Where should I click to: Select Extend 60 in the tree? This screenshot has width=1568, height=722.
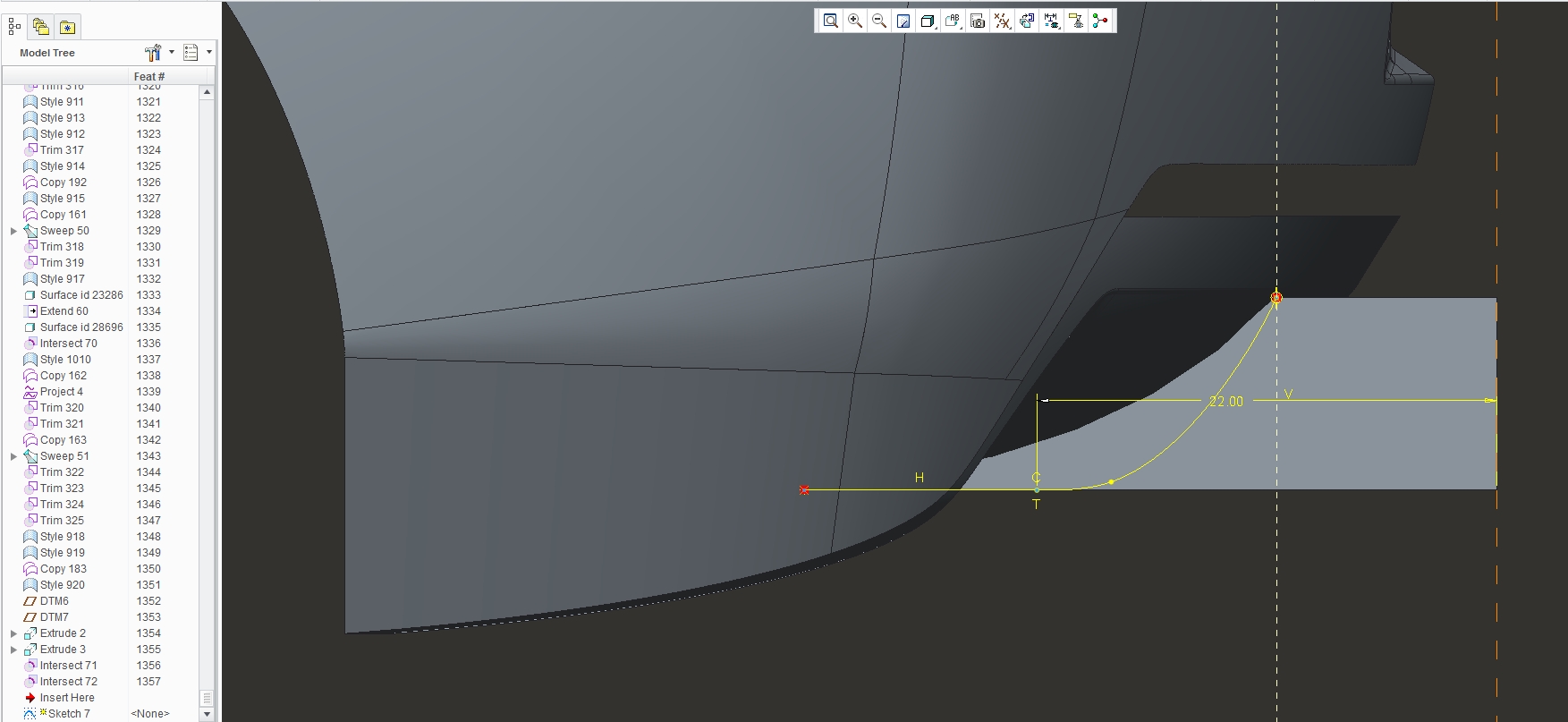click(64, 311)
